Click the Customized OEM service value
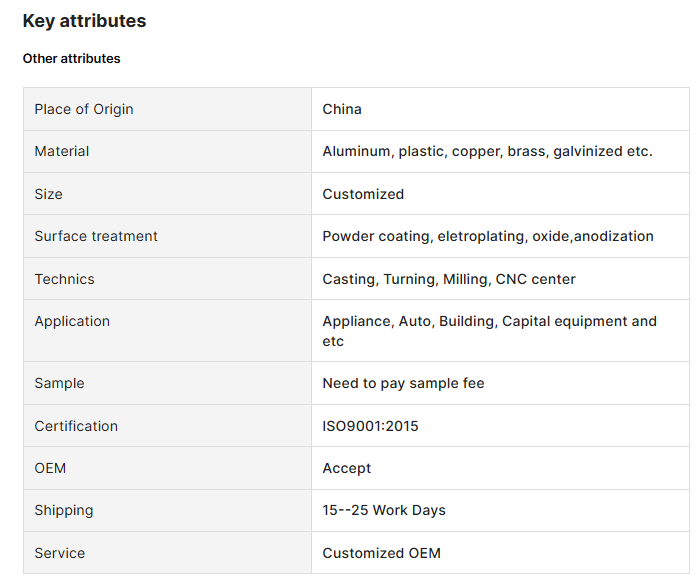 [x=381, y=553]
